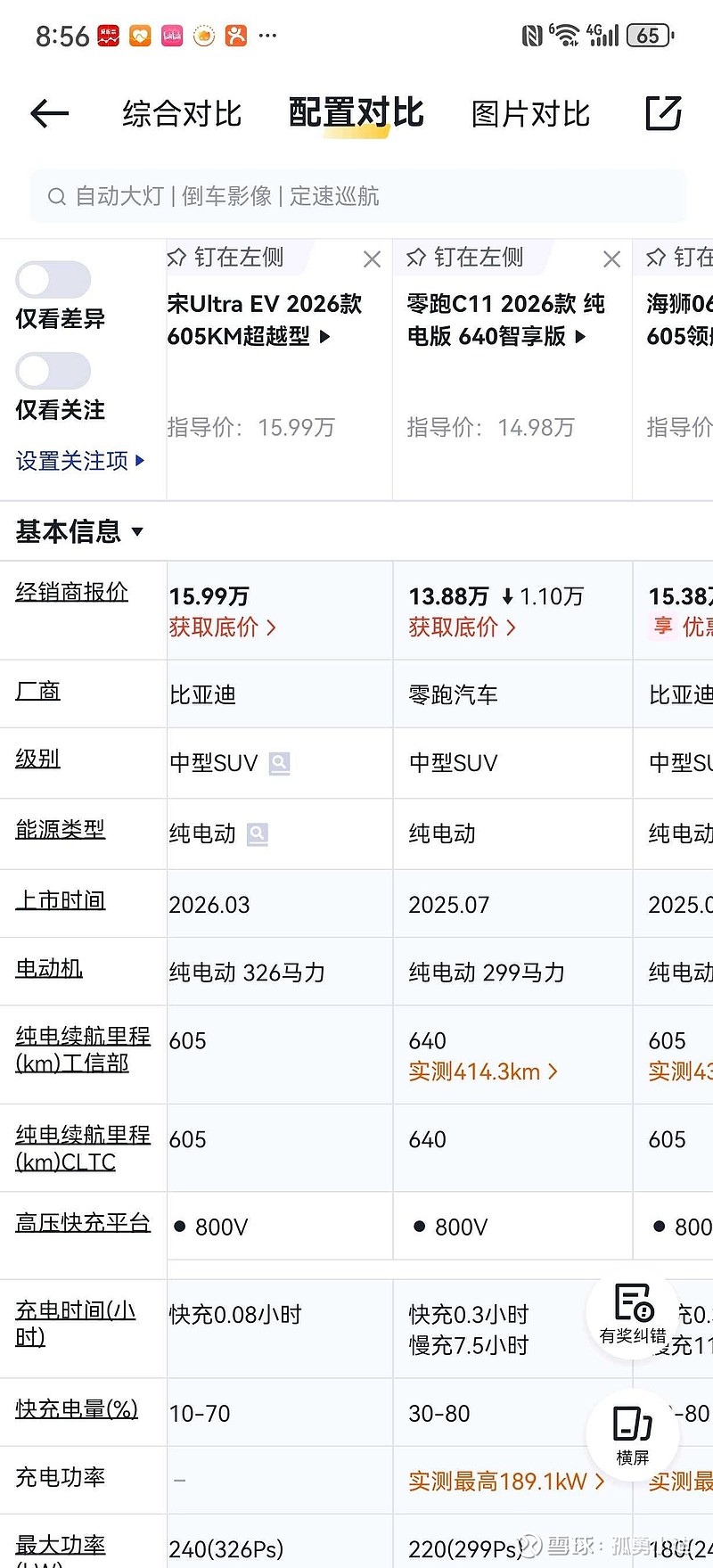Pin 零跑C11 column to left

(x=464, y=258)
